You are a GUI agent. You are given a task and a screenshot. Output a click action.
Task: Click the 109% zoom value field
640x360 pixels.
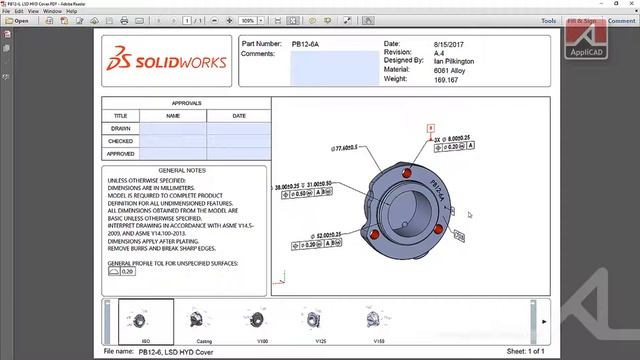tap(247, 20)
